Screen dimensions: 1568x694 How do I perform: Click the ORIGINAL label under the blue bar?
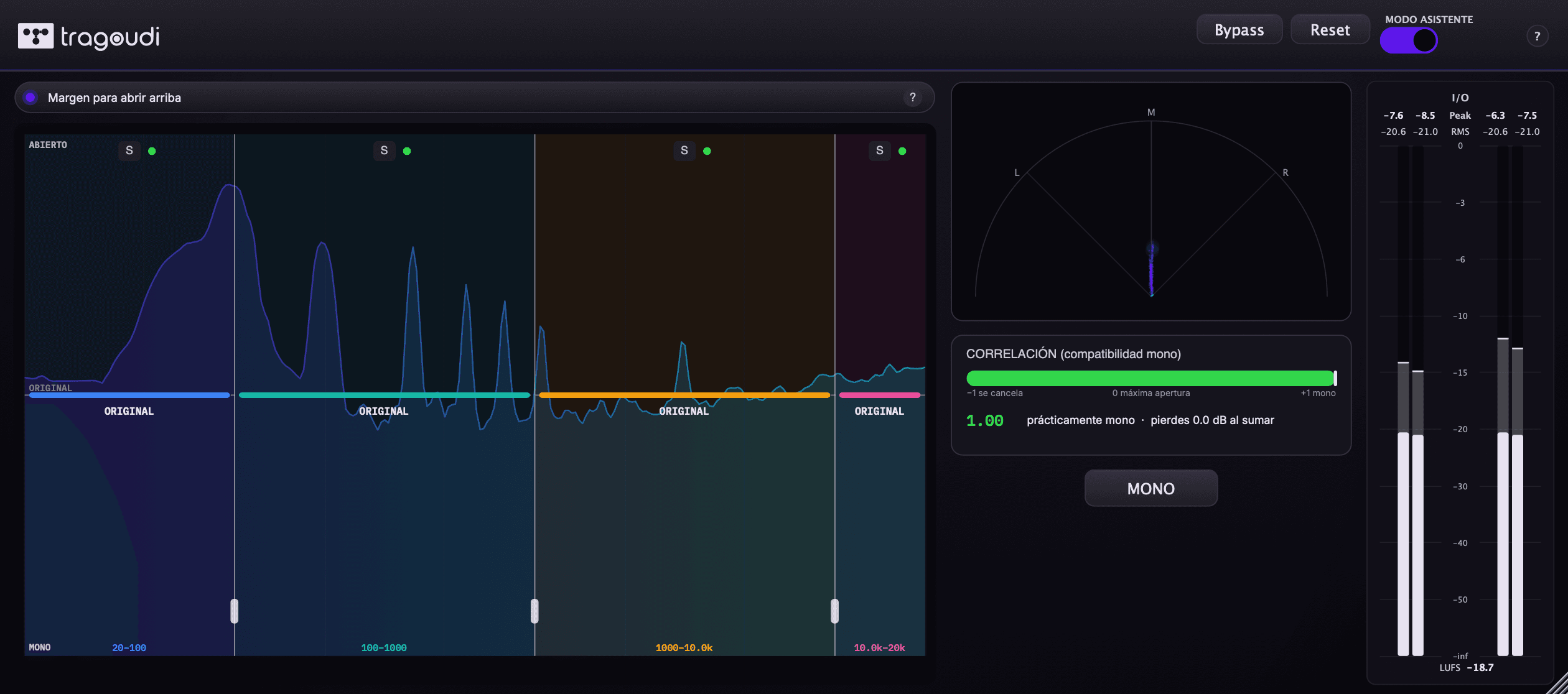point(129,411)
